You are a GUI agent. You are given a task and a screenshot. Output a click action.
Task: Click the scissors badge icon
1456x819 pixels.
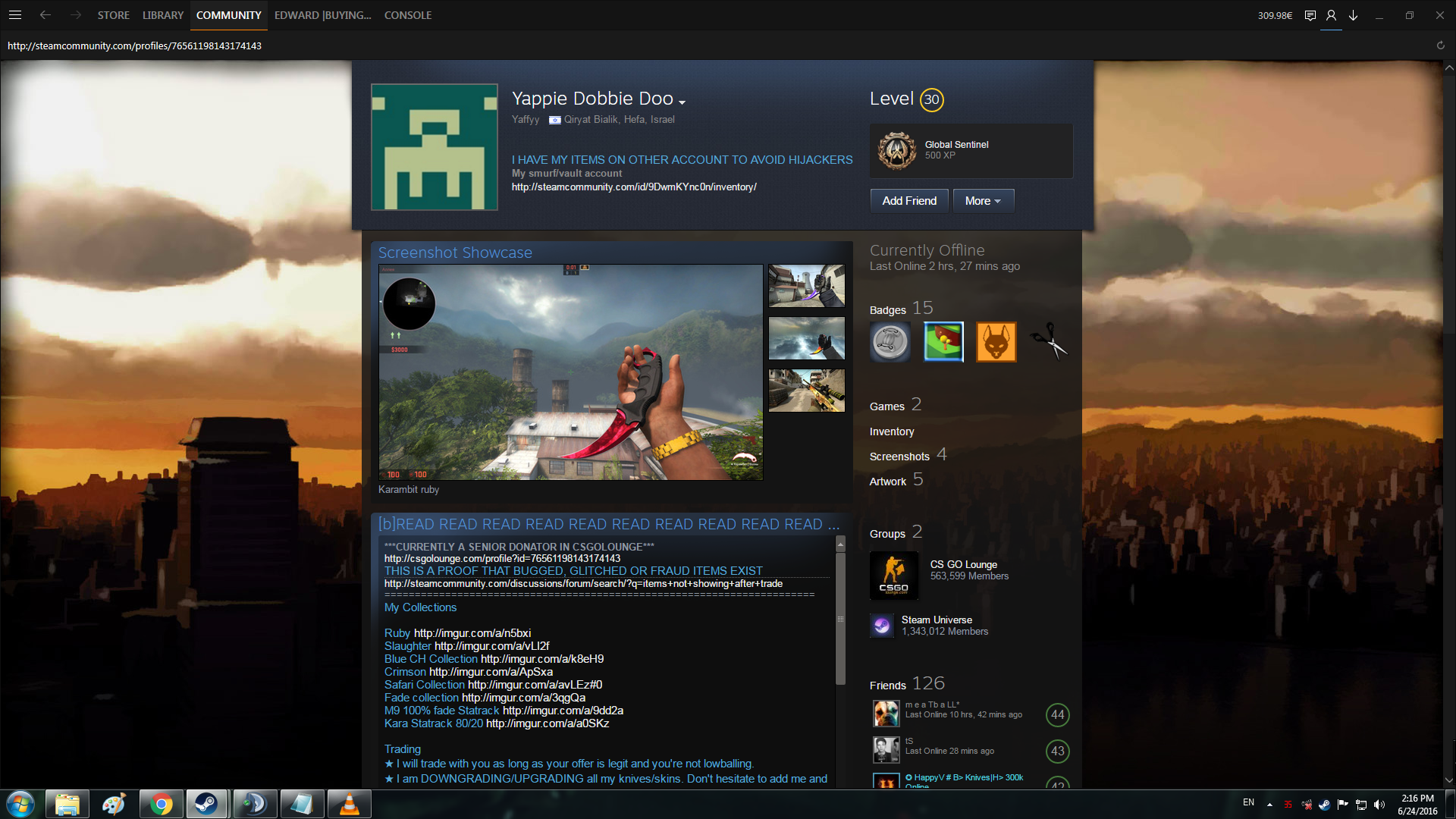(x=1049, y=342)
